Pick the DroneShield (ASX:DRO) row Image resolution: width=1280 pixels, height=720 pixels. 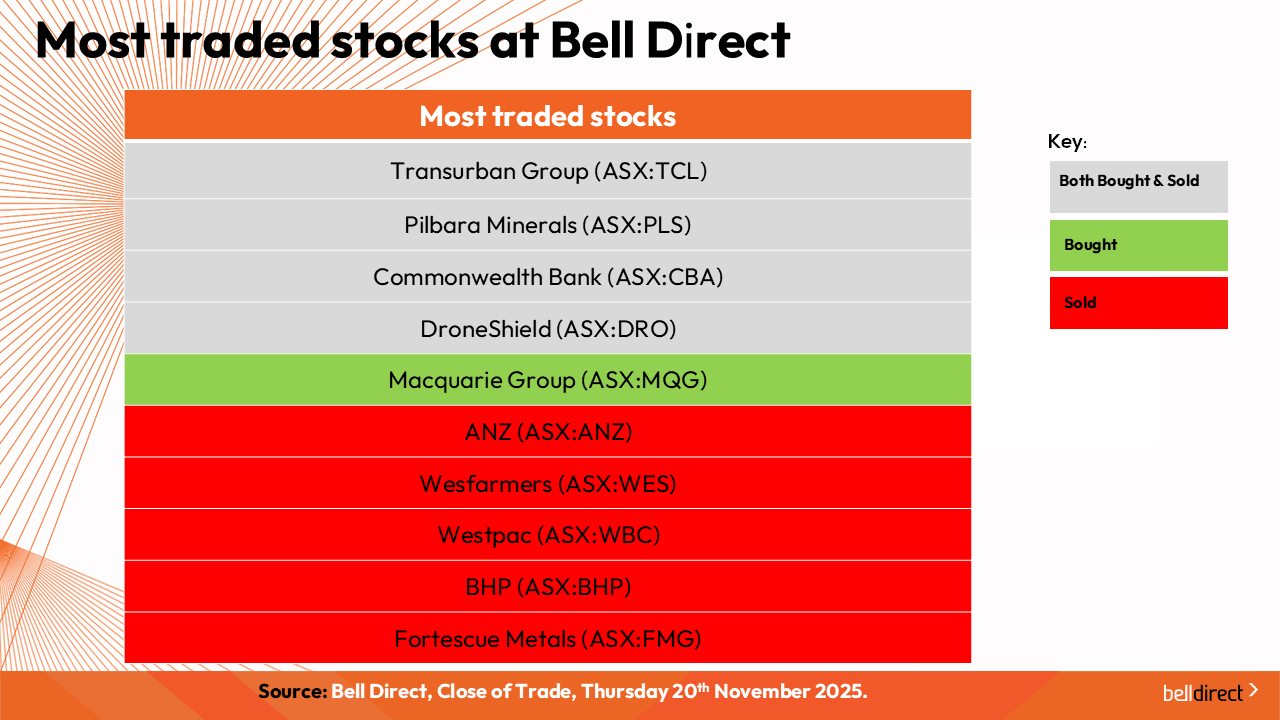click(x=548, y=329)
